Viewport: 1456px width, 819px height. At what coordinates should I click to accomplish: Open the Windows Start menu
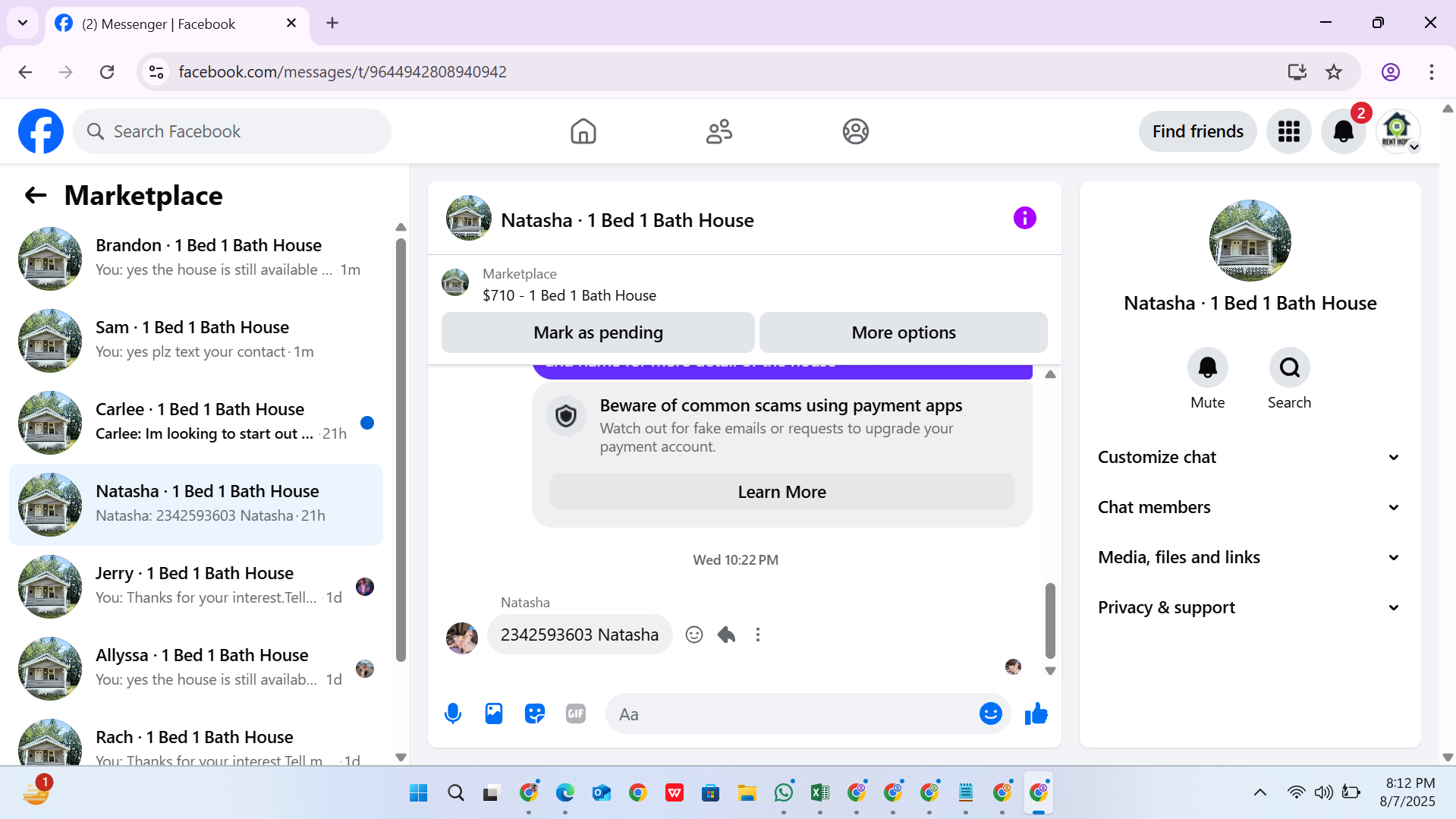[418, 793]
